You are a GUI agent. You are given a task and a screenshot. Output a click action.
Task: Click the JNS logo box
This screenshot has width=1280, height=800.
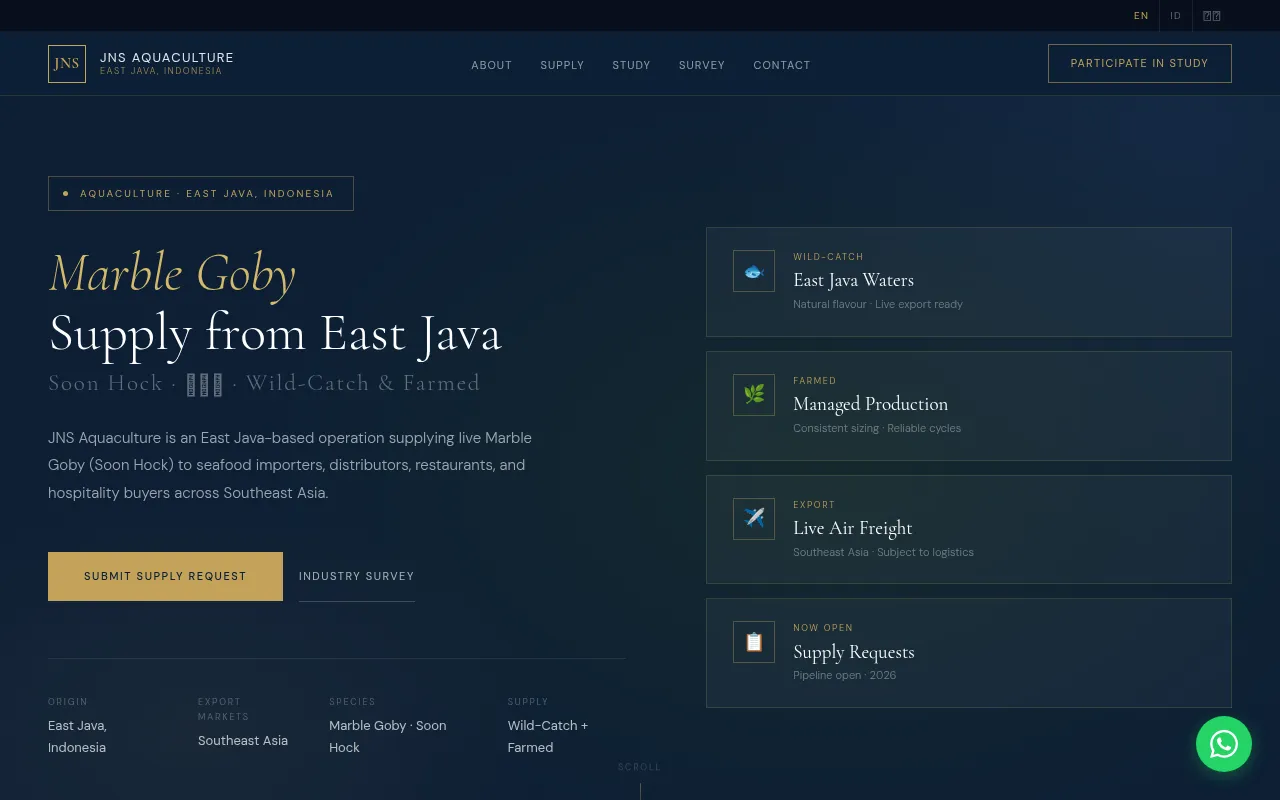click(x=67, y=64)
